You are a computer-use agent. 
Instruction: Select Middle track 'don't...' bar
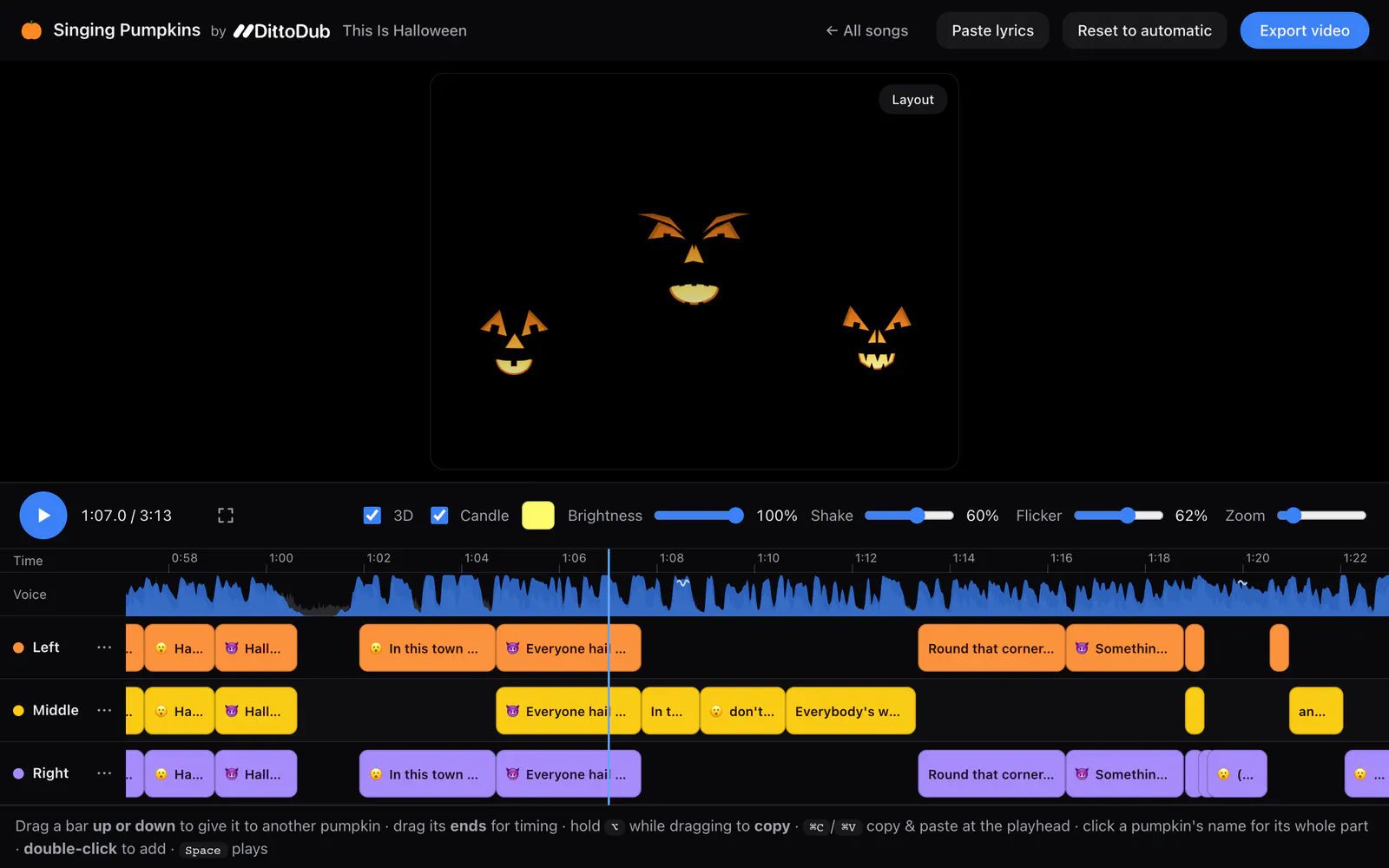[x=743, y=711]
